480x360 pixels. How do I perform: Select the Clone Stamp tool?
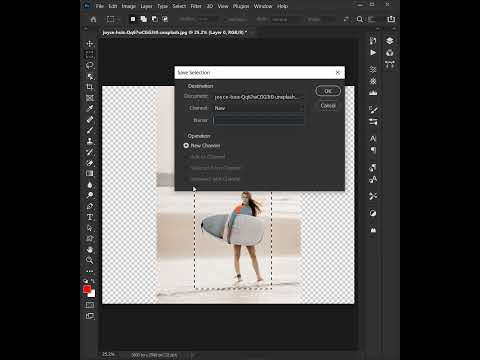point(90,141)
